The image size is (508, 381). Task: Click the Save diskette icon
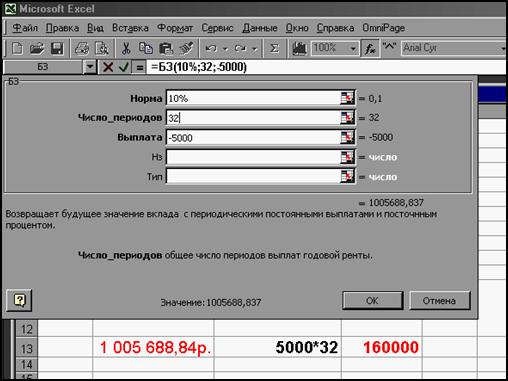coord(57,49)
